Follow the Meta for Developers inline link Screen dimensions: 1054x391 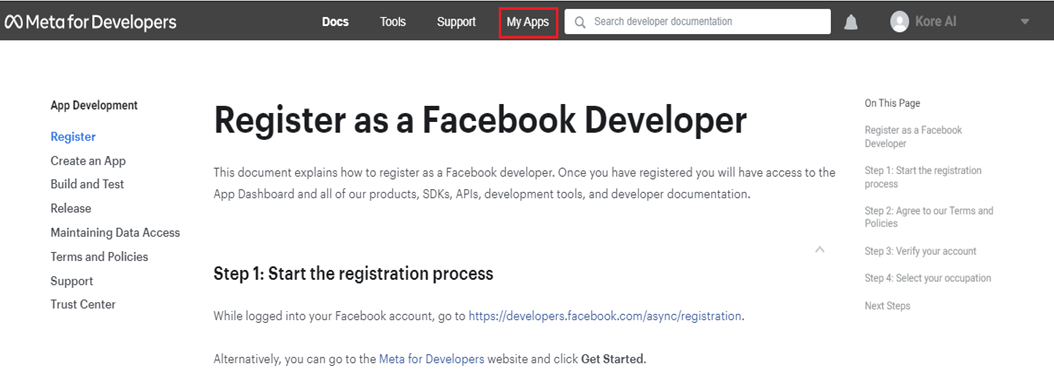[432, 359]
